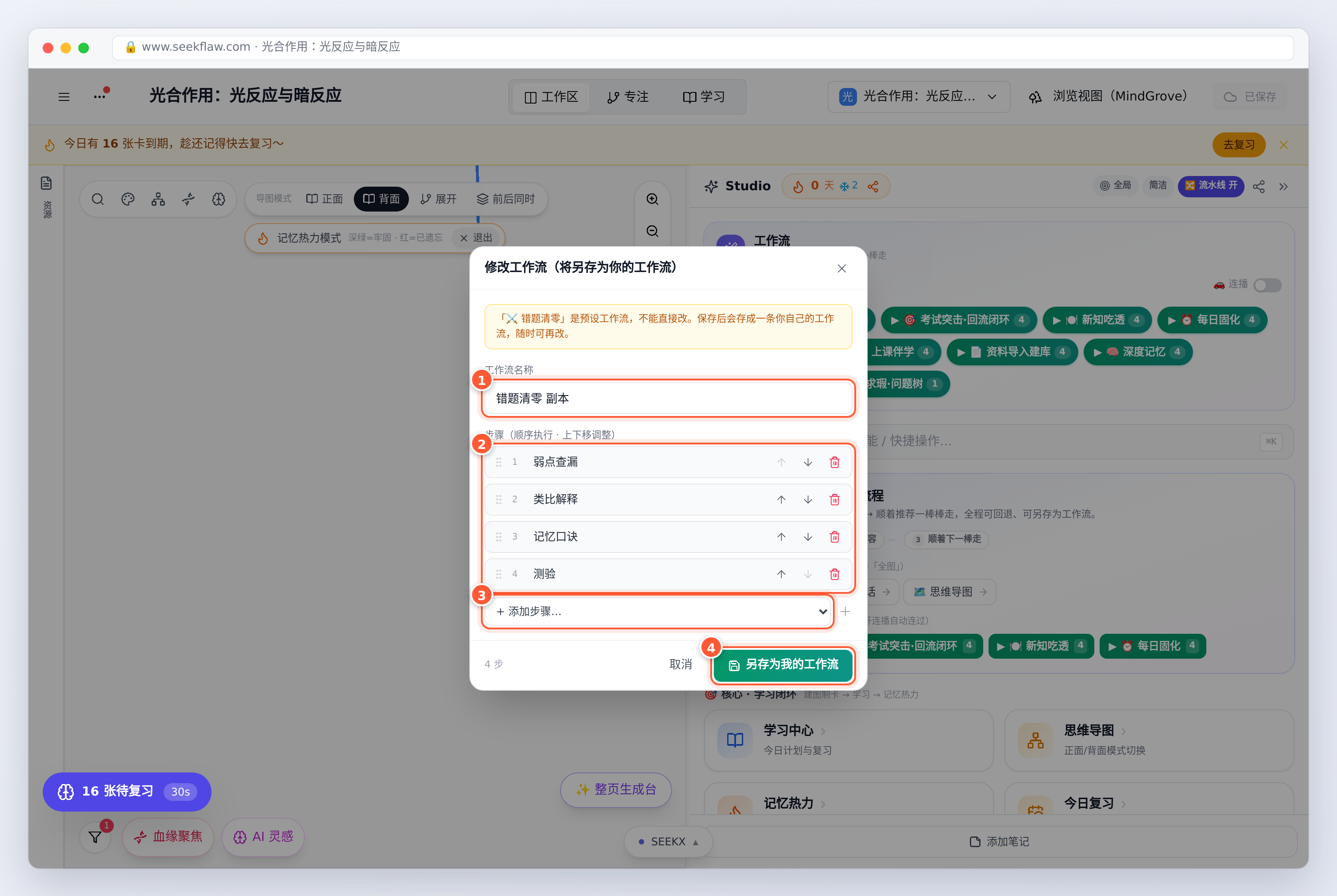Move 记忆口诀 step down
Image resolution: width=1337 pixels, height=896 pixels.
click(808, 536)
